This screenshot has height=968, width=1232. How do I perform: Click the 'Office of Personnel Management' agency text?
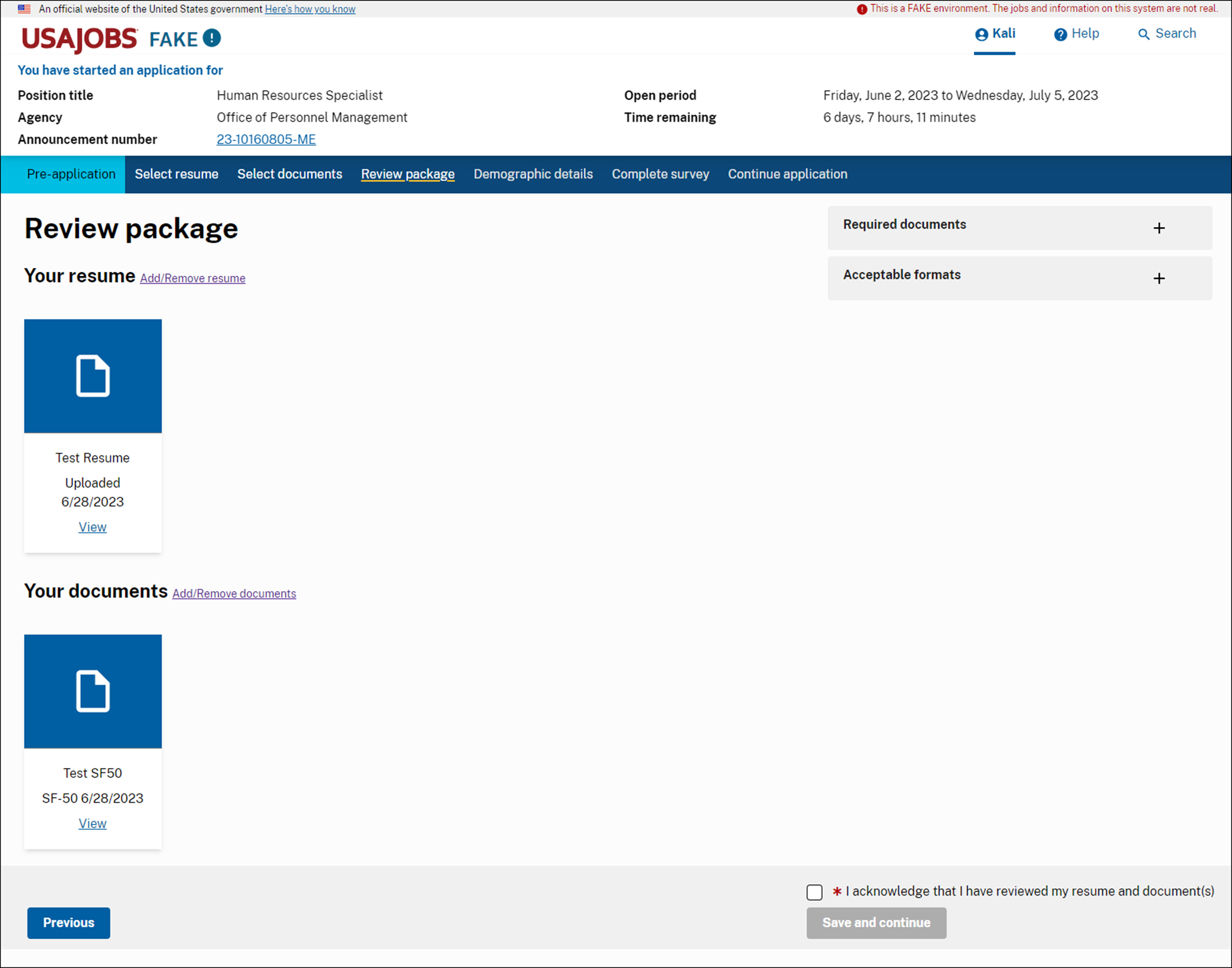pyautogui.click(x=312, y=117)
